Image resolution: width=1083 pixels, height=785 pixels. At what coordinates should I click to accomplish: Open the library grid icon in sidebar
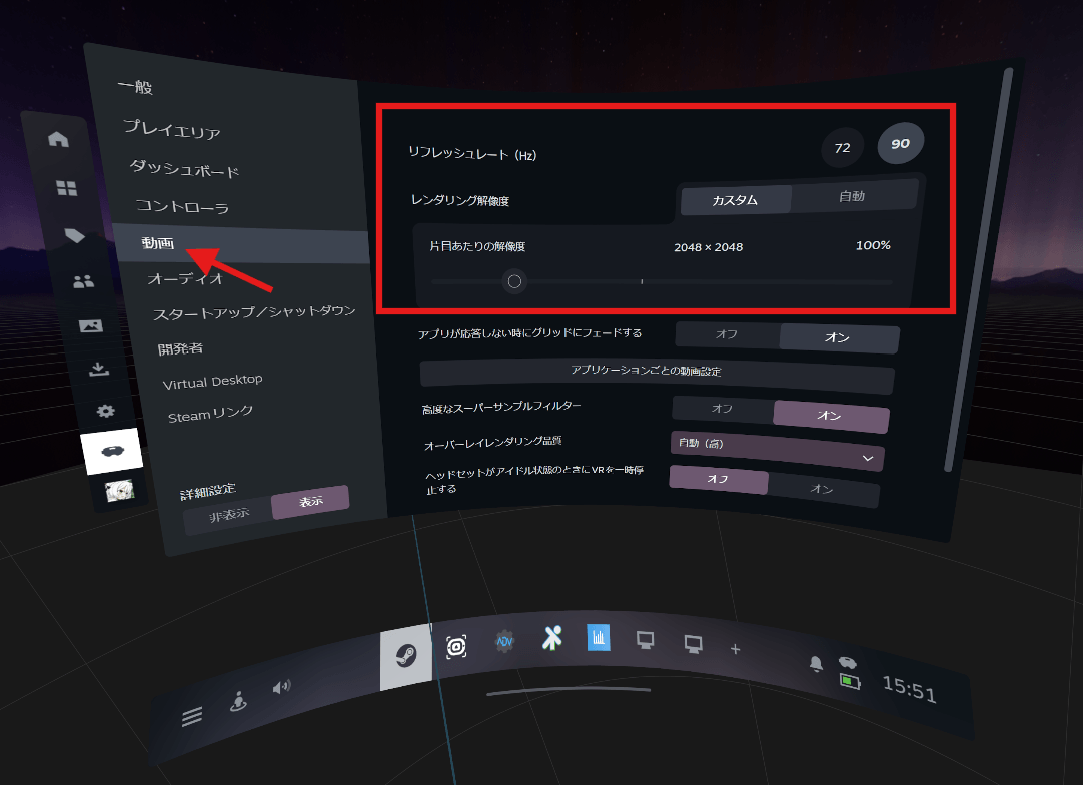[x=66, y=187]
